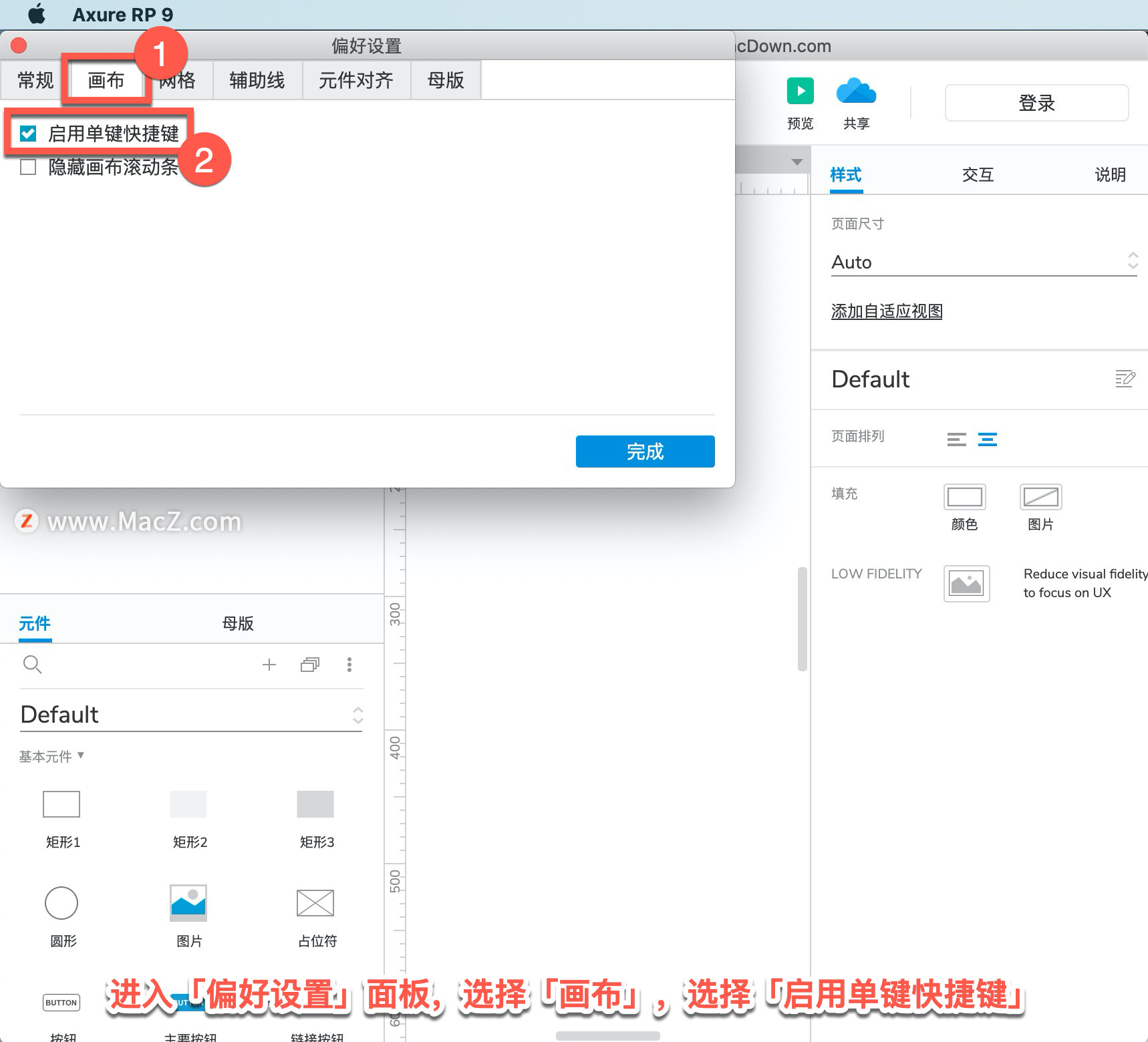Select the BUTTON widget icon
Image resolution: width=1148 pixels, height=1042 pixels.
[x=61, y=1002]
